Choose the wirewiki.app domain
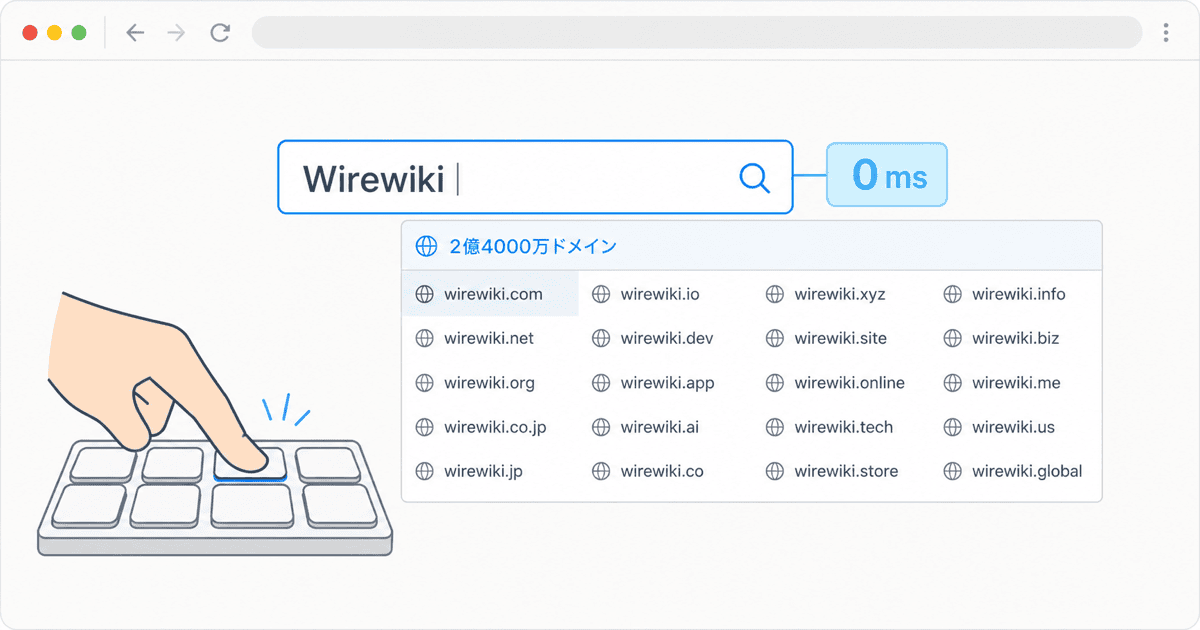 tap(667, 383)
